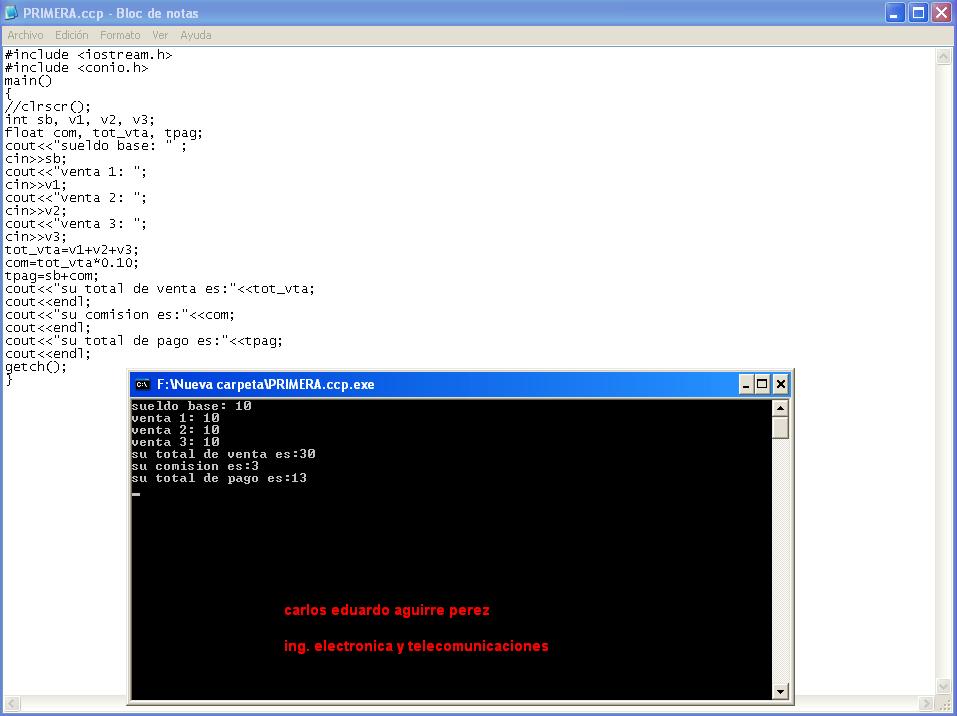Open the Edición menu

(x=71, y=35)
